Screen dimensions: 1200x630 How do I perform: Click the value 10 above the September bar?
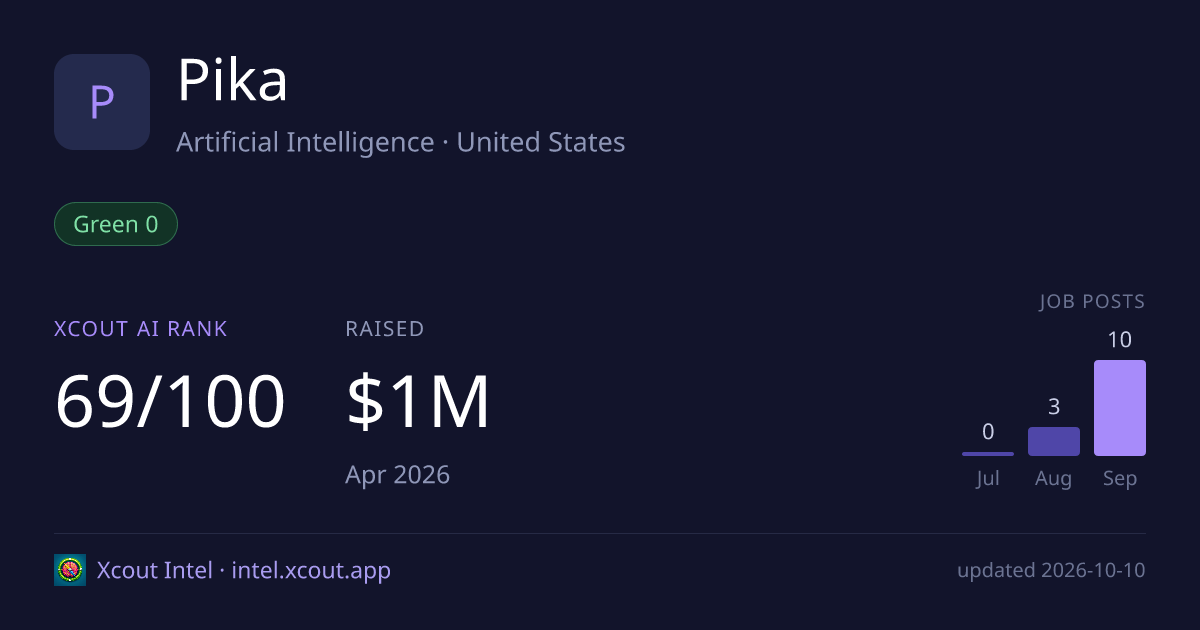pyautogui.click(x=1120, y=340)
